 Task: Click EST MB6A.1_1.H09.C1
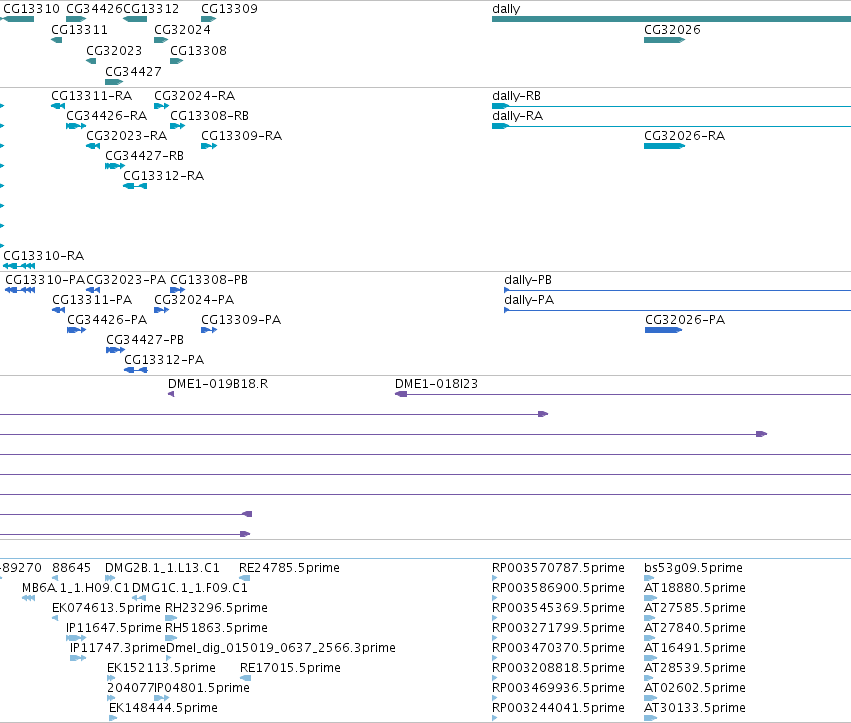click(29, 598)
